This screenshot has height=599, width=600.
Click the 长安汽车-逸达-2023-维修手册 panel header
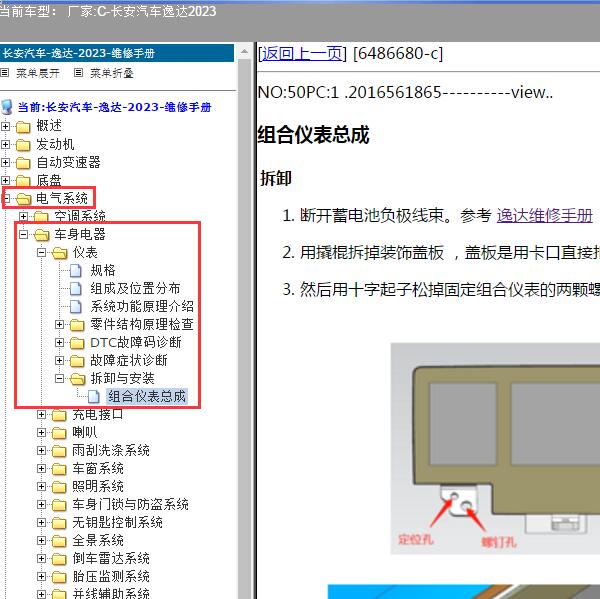point(117,53)
